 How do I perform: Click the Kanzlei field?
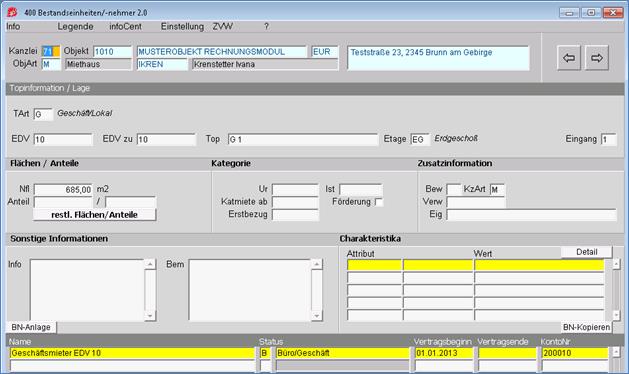point(51,52)
